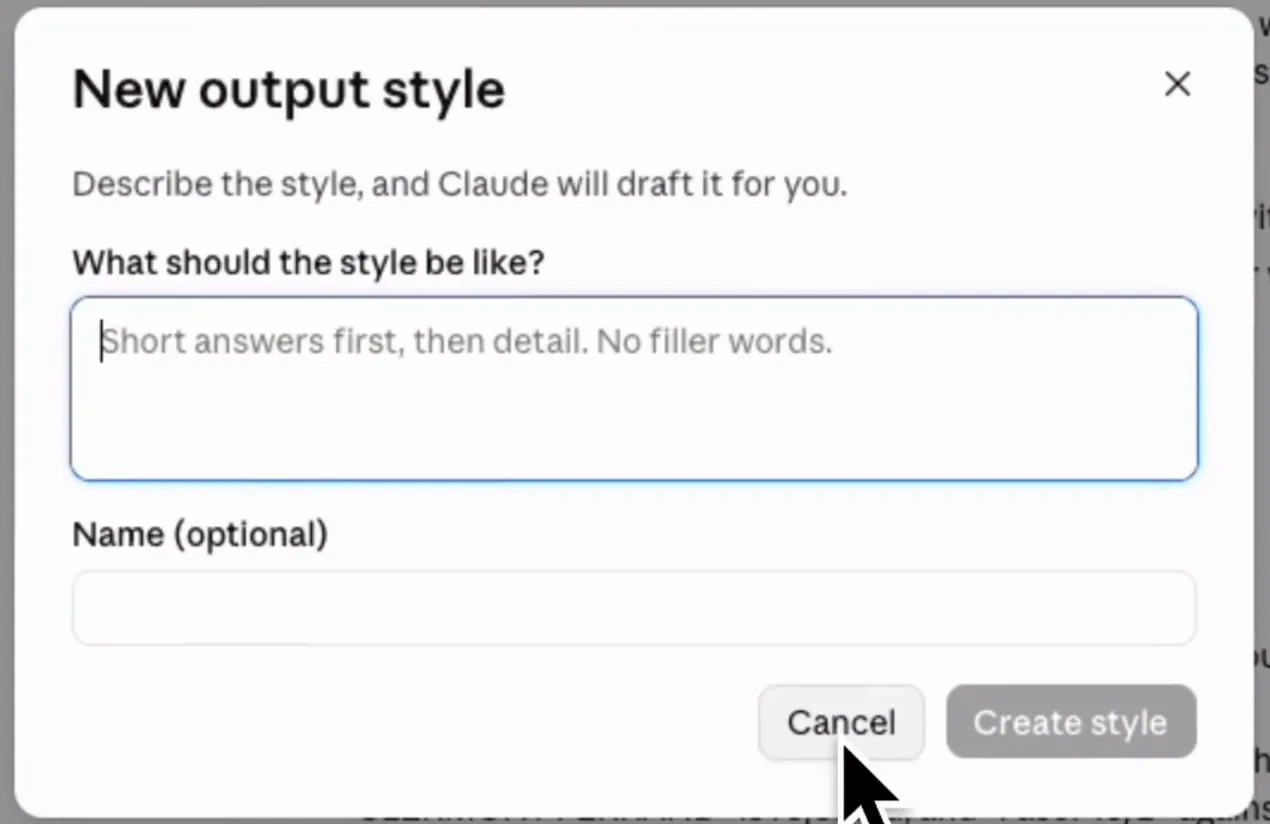The width and height of the screenshot is (1270, 824).
Task: Click the 'Name (optional)' label
Action: click(x=200, y=534)
